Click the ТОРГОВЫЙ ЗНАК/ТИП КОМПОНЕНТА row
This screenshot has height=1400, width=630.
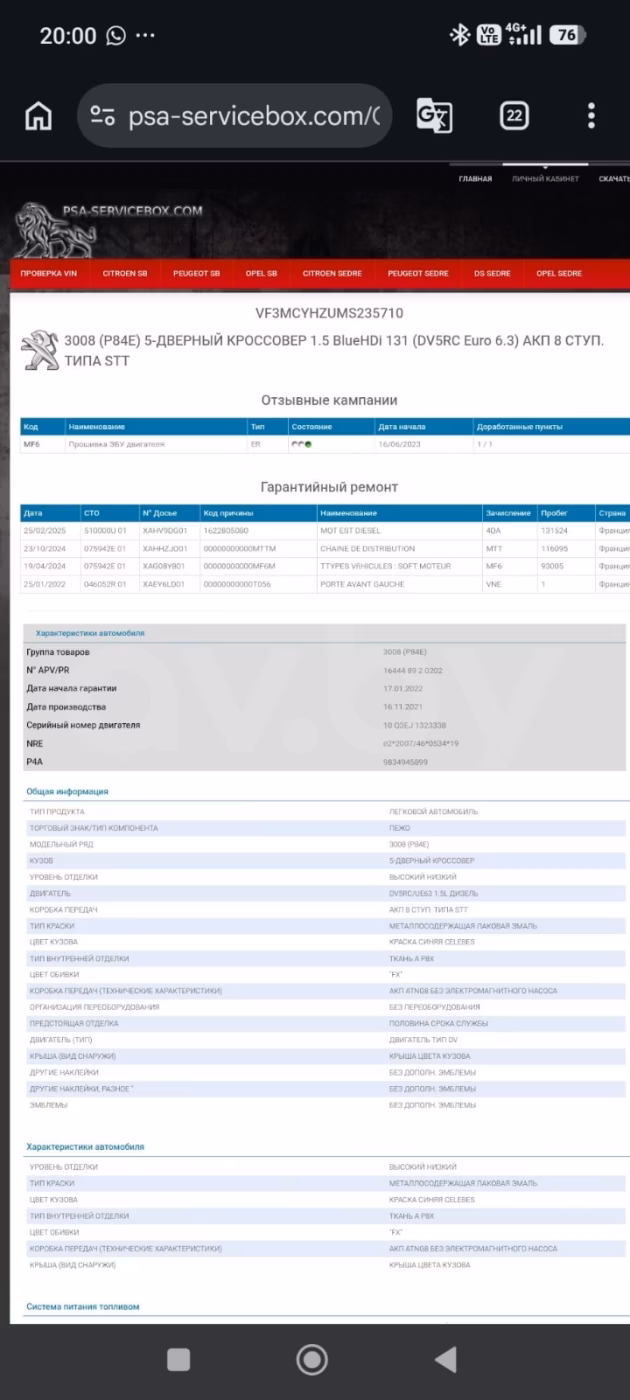click(x=325, y=828)
